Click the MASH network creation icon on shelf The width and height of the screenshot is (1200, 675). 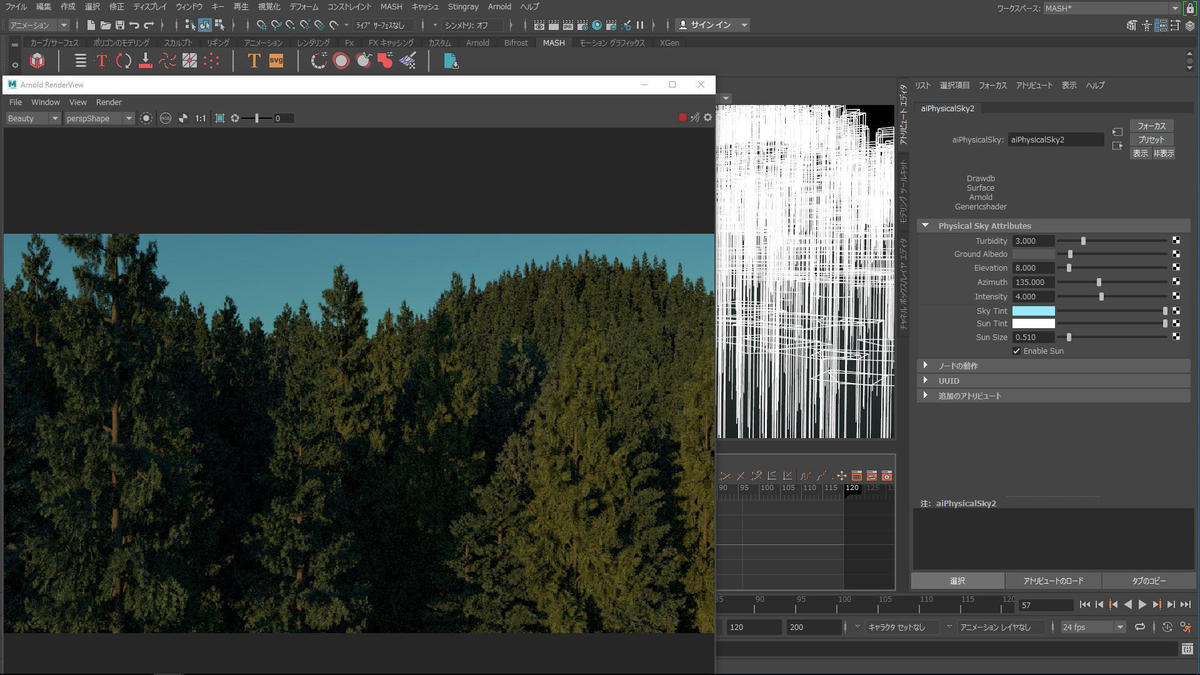point(37,61)
